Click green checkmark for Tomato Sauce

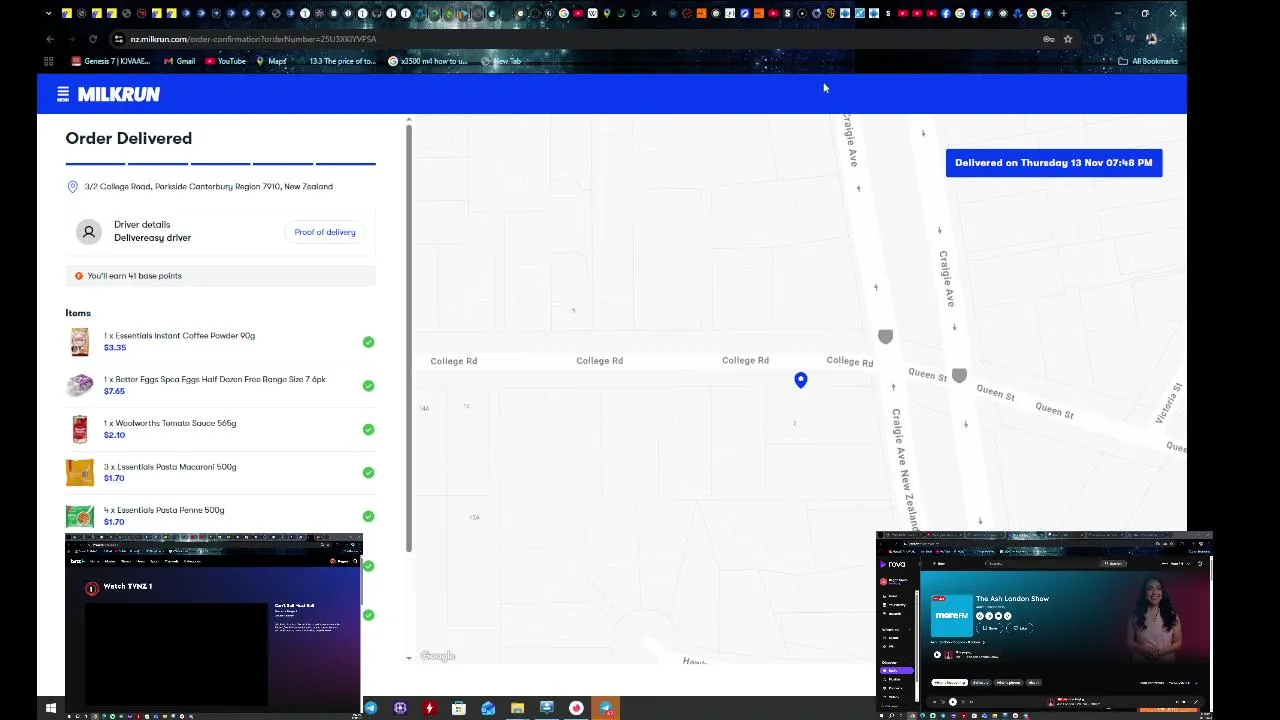pyautogui.click(x=368, y=429)
